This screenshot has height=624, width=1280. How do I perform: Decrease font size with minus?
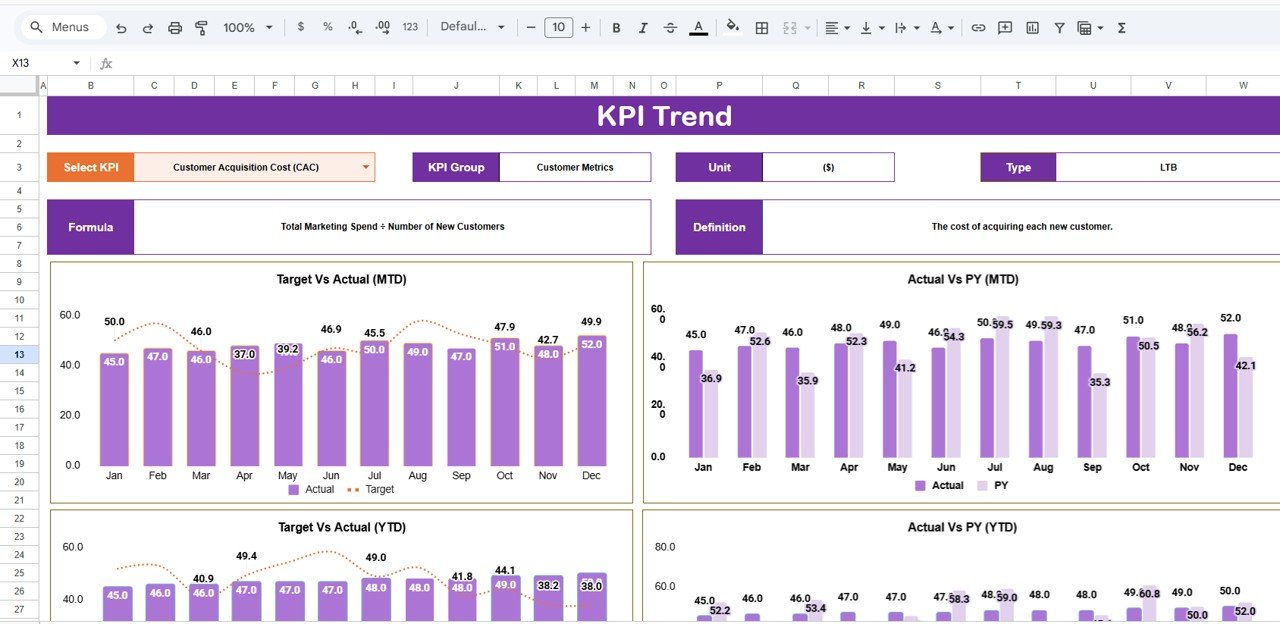point(532,28)
